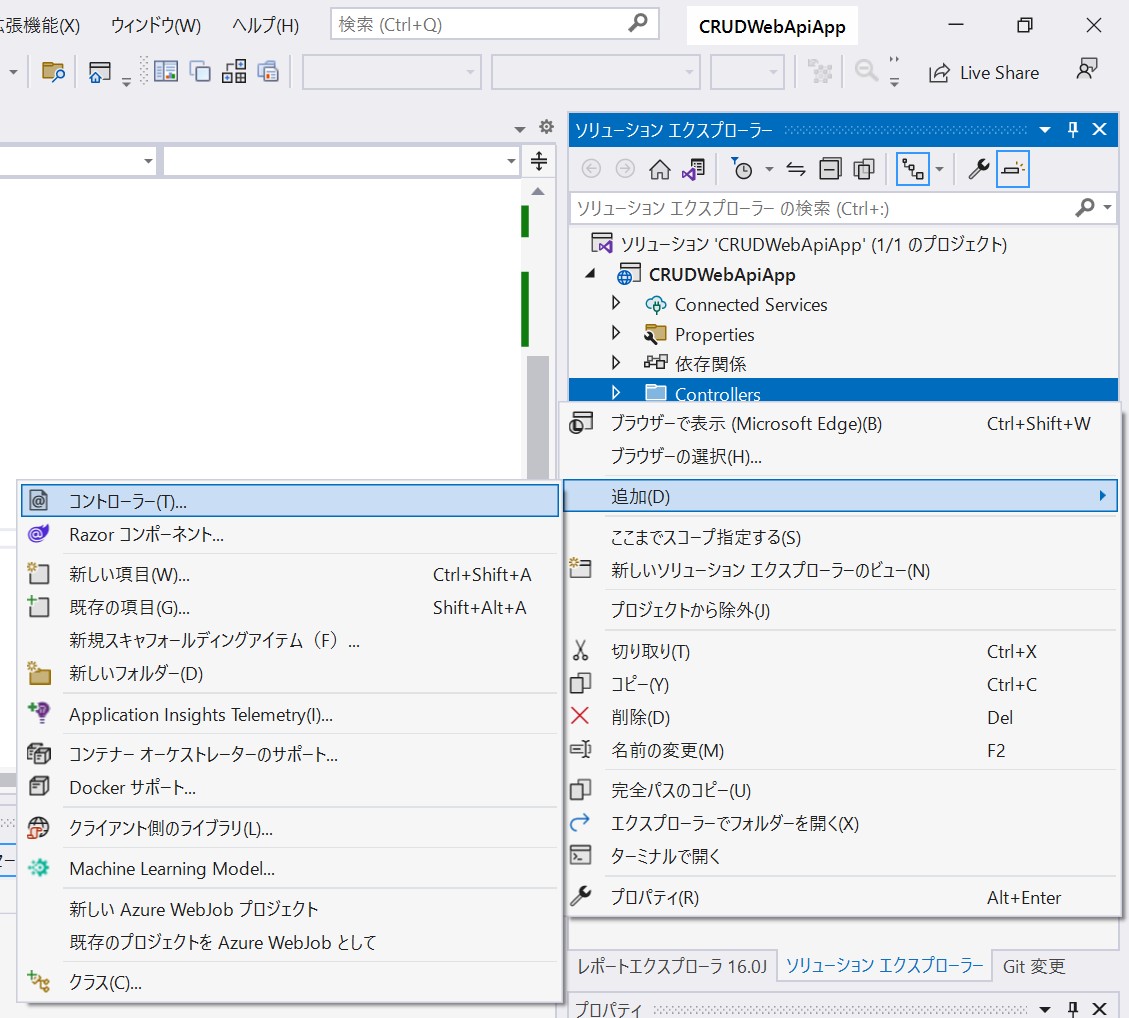Select Application Insights Telemetry(I)... entry
The image size is (1129, 1018).
click(x=289, y=715)
